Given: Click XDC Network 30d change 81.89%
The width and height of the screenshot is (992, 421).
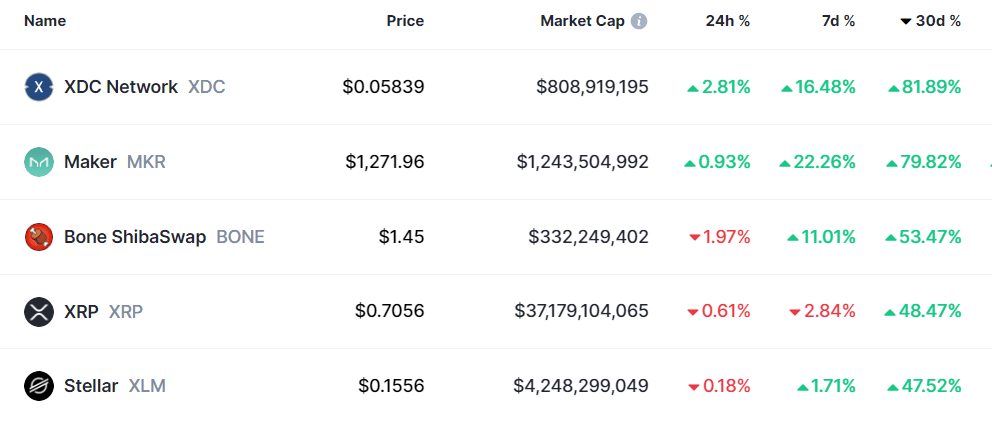Looking at the screenshot, I should (925, 87).
